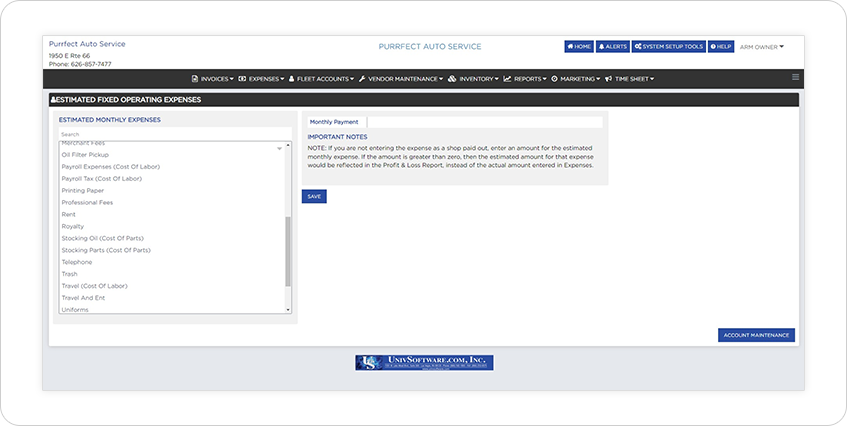The width and height of the screenshot is (847, 426).
Task: Click the Help button
Action: [721, 46]
